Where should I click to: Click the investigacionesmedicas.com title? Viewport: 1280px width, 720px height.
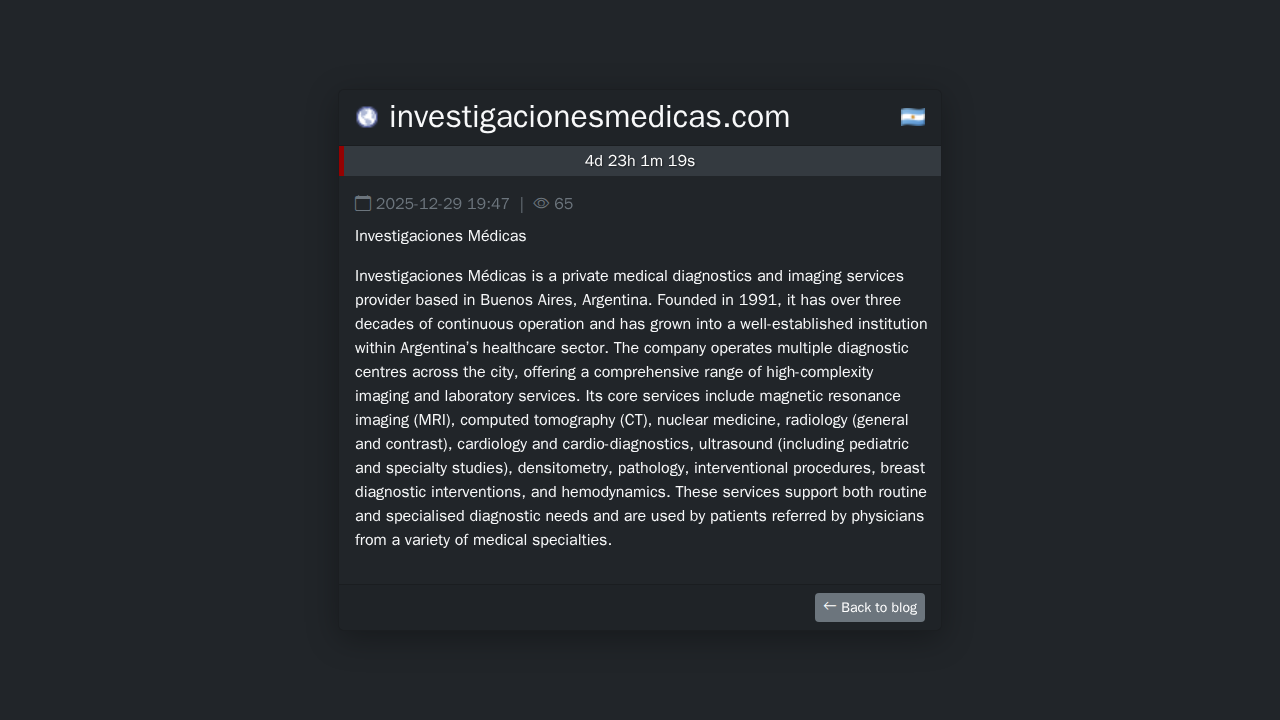click(x=589, y=117)
